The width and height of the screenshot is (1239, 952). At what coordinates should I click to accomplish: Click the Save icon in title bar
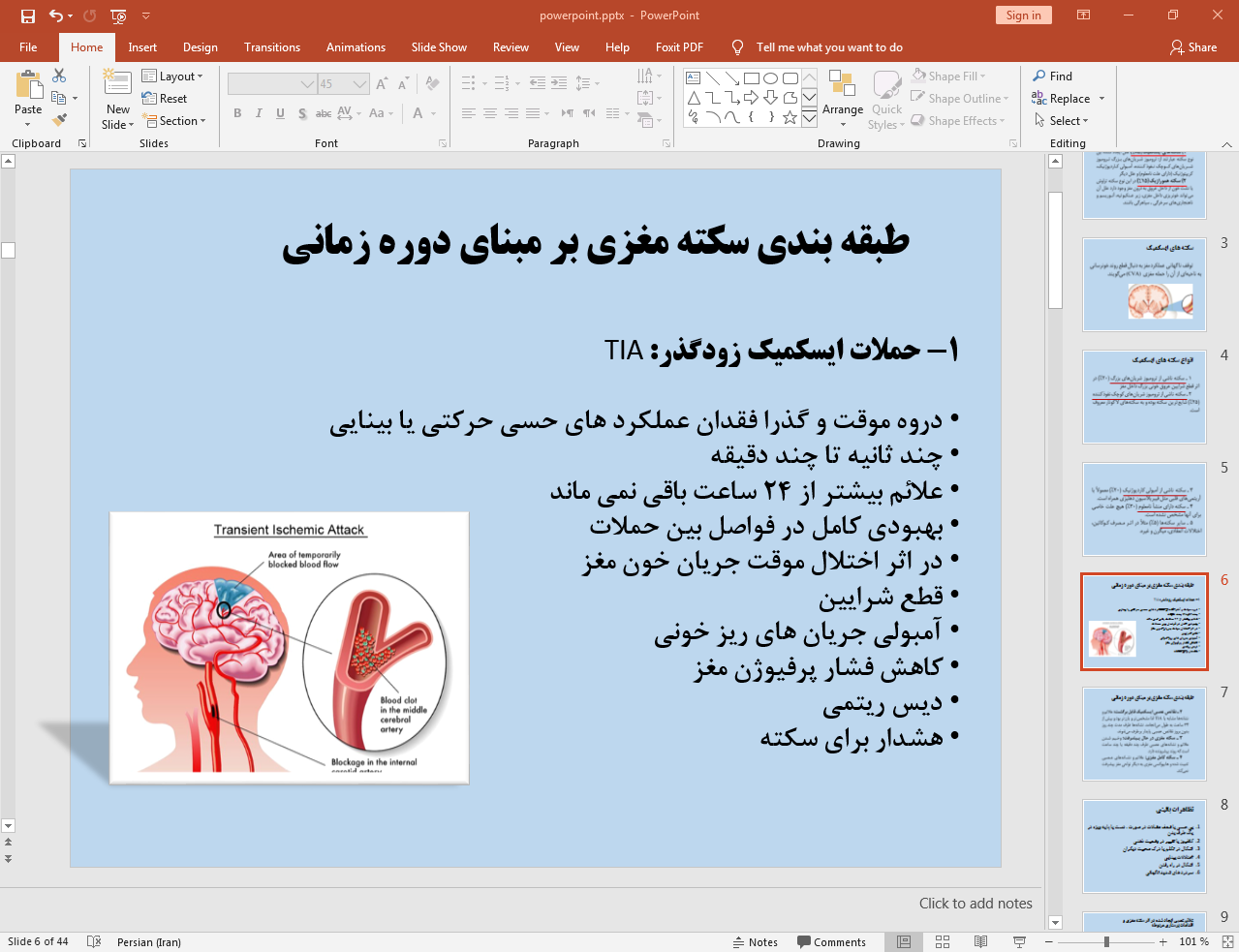pyautogui.click(x=28, y=15)
